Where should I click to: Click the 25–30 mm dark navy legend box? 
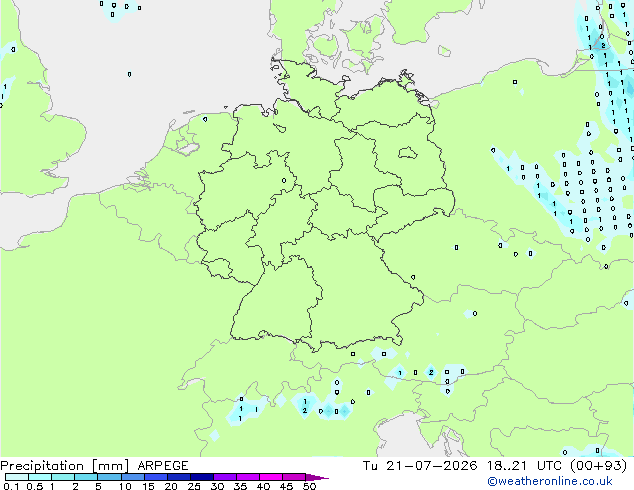[x=201, y=477]
